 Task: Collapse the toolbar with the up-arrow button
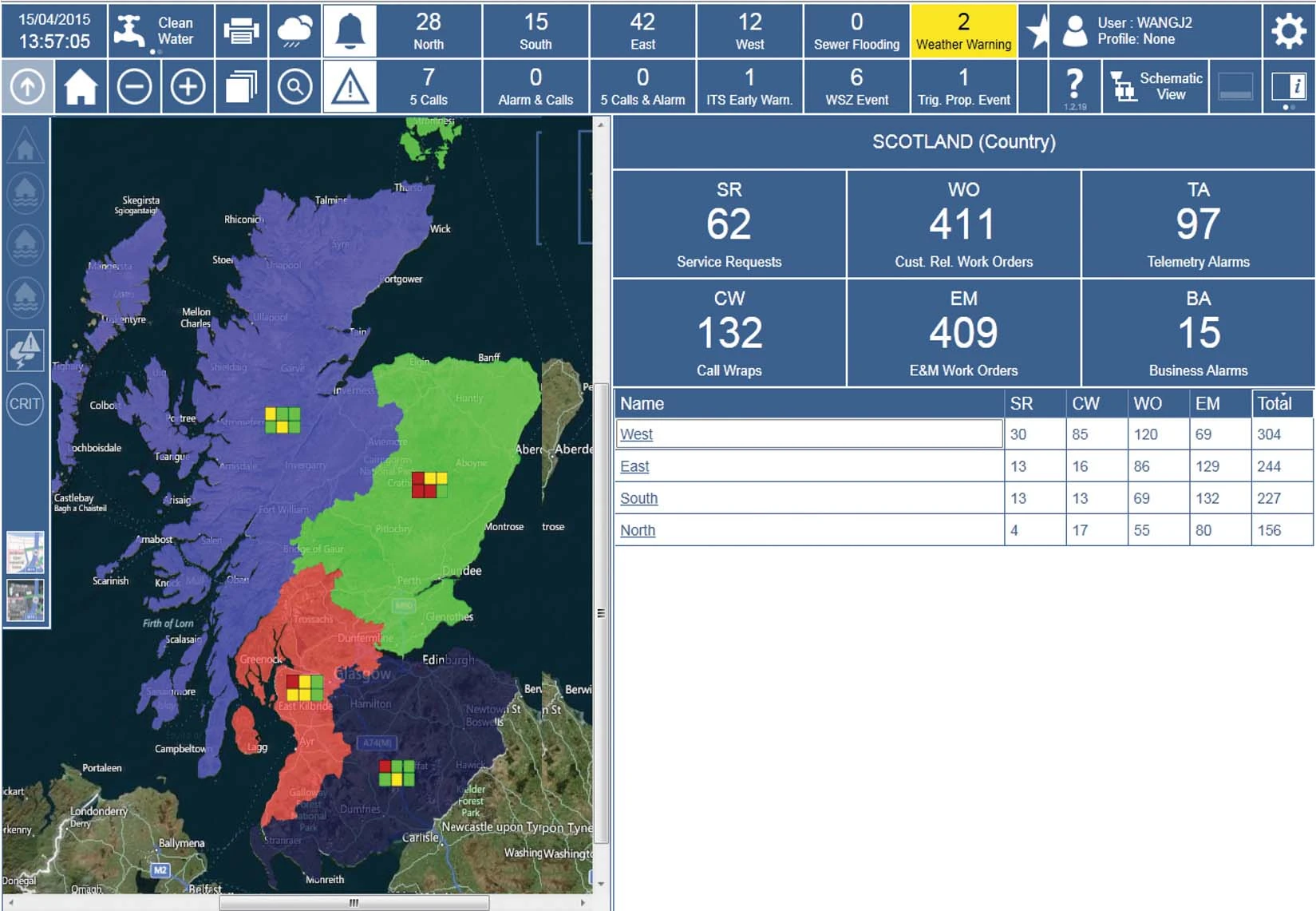pos(28,85)
